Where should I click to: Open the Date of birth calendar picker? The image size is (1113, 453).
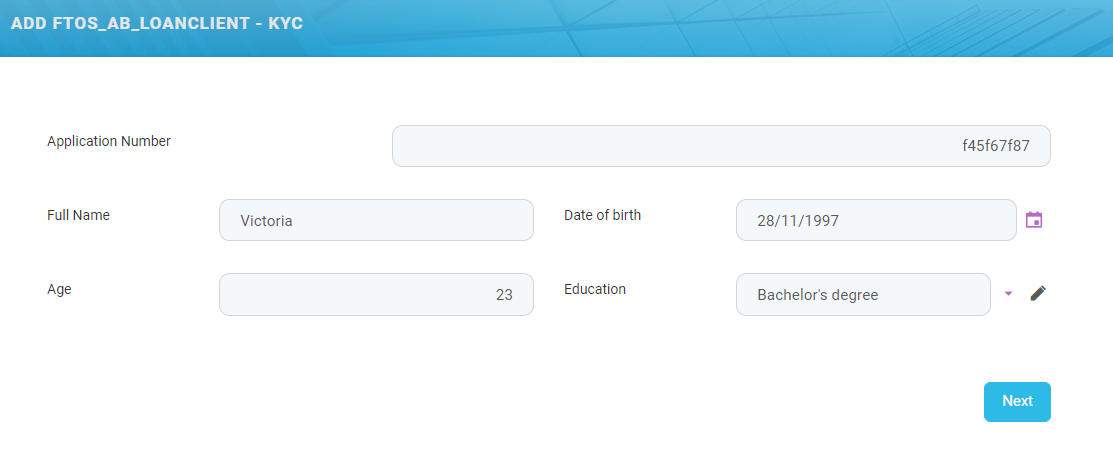(x=1034, y=220)
